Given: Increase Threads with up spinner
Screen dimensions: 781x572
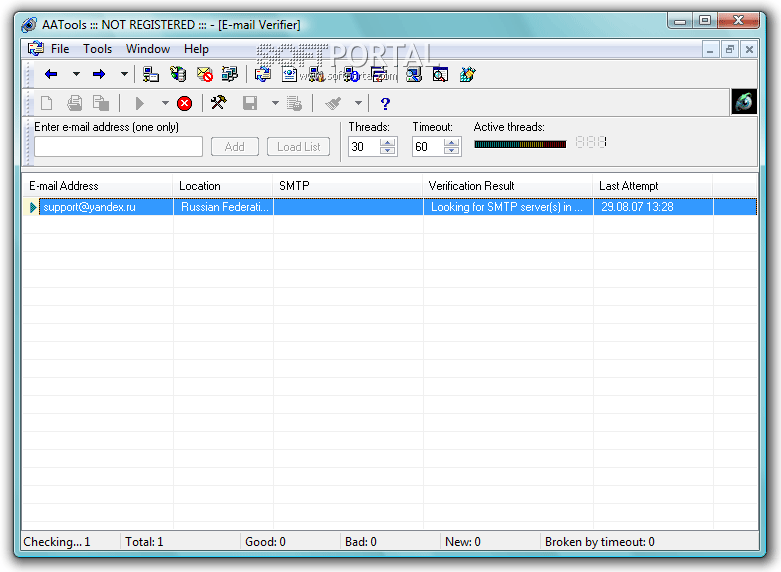Looking at the screenshot, I should [388, 142].
